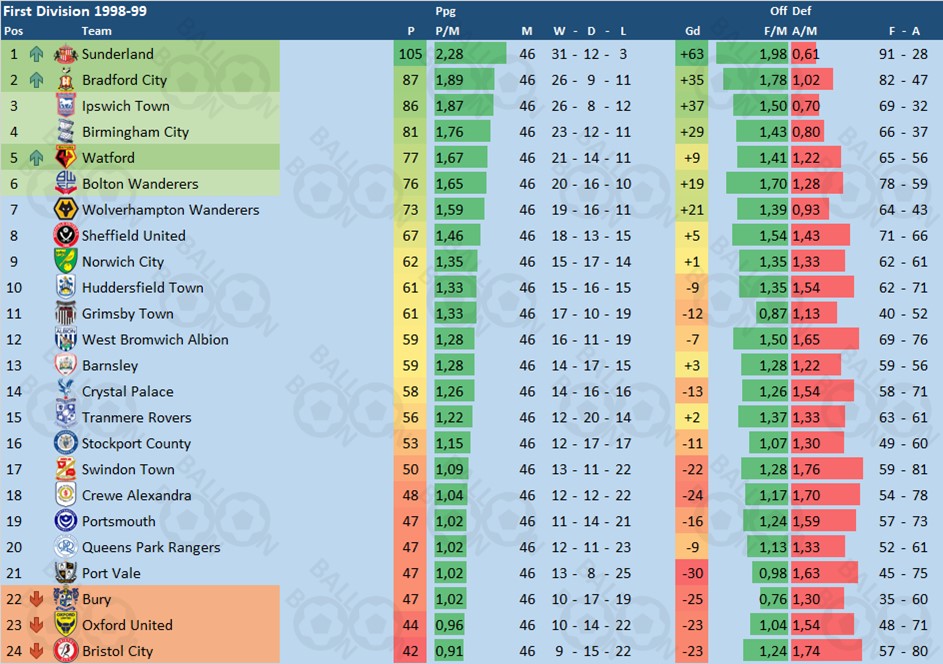Click Port Vale's -30 goal difference cell
Screen dimensions: 943x664
point(692,573)
